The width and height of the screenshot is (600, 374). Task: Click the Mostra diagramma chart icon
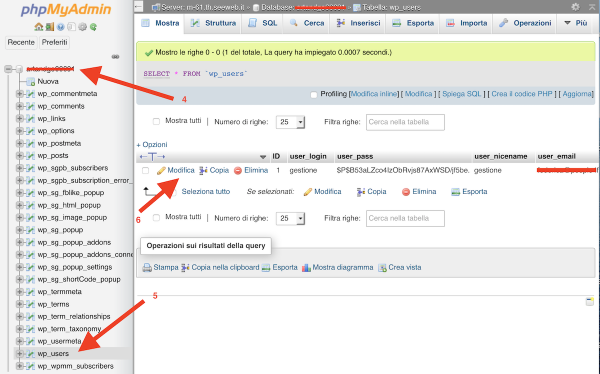point(306,268)
